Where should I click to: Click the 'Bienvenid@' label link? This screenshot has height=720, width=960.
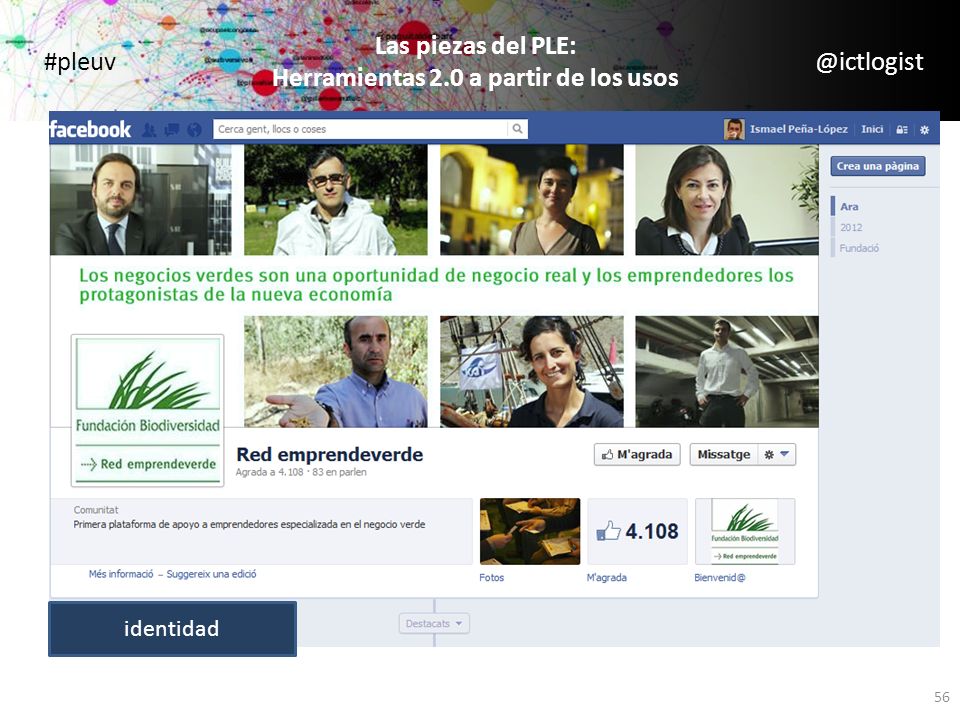[x=720, y=577]
